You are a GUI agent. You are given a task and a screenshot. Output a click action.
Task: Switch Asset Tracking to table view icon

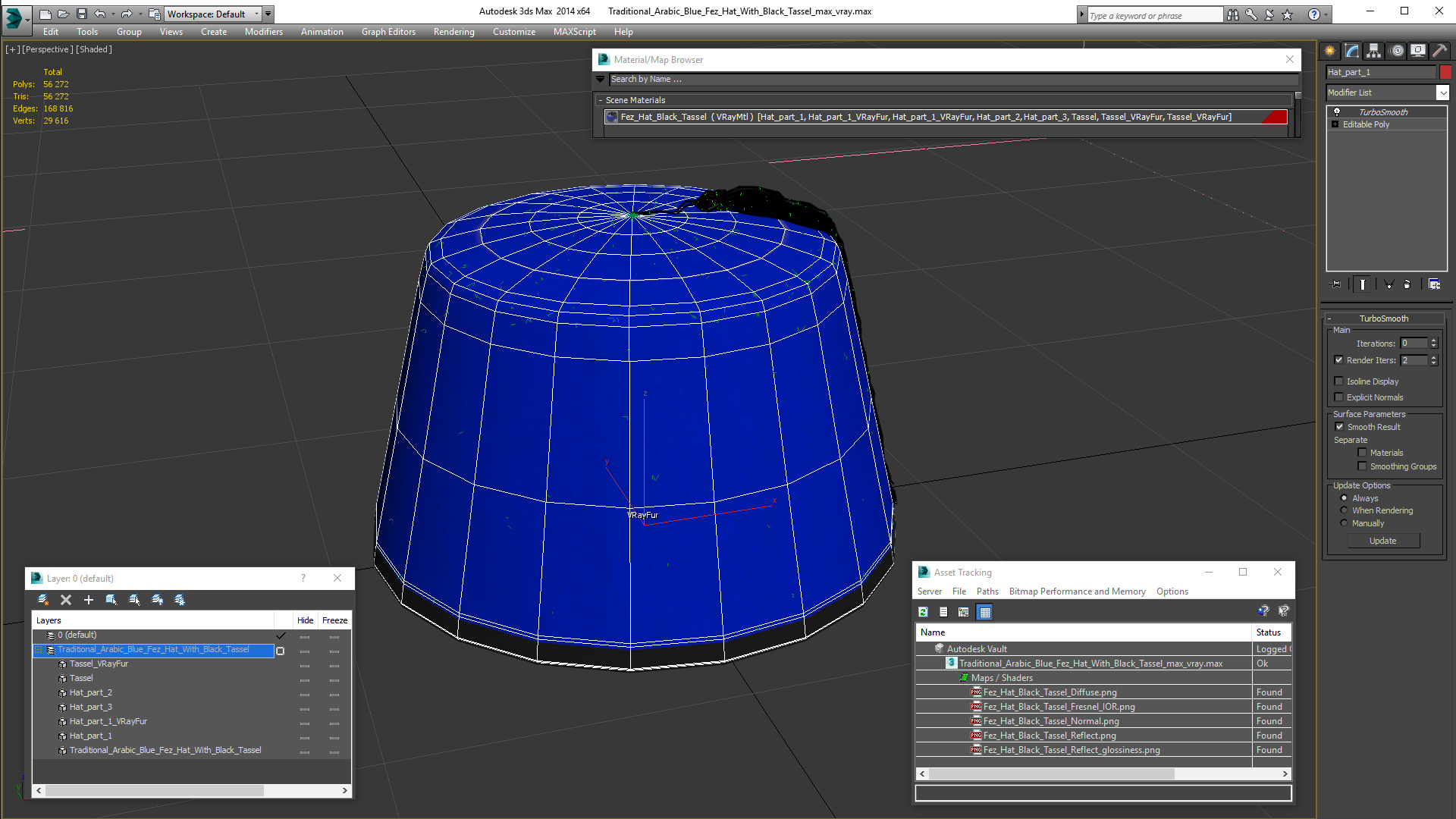click(984, 612)
